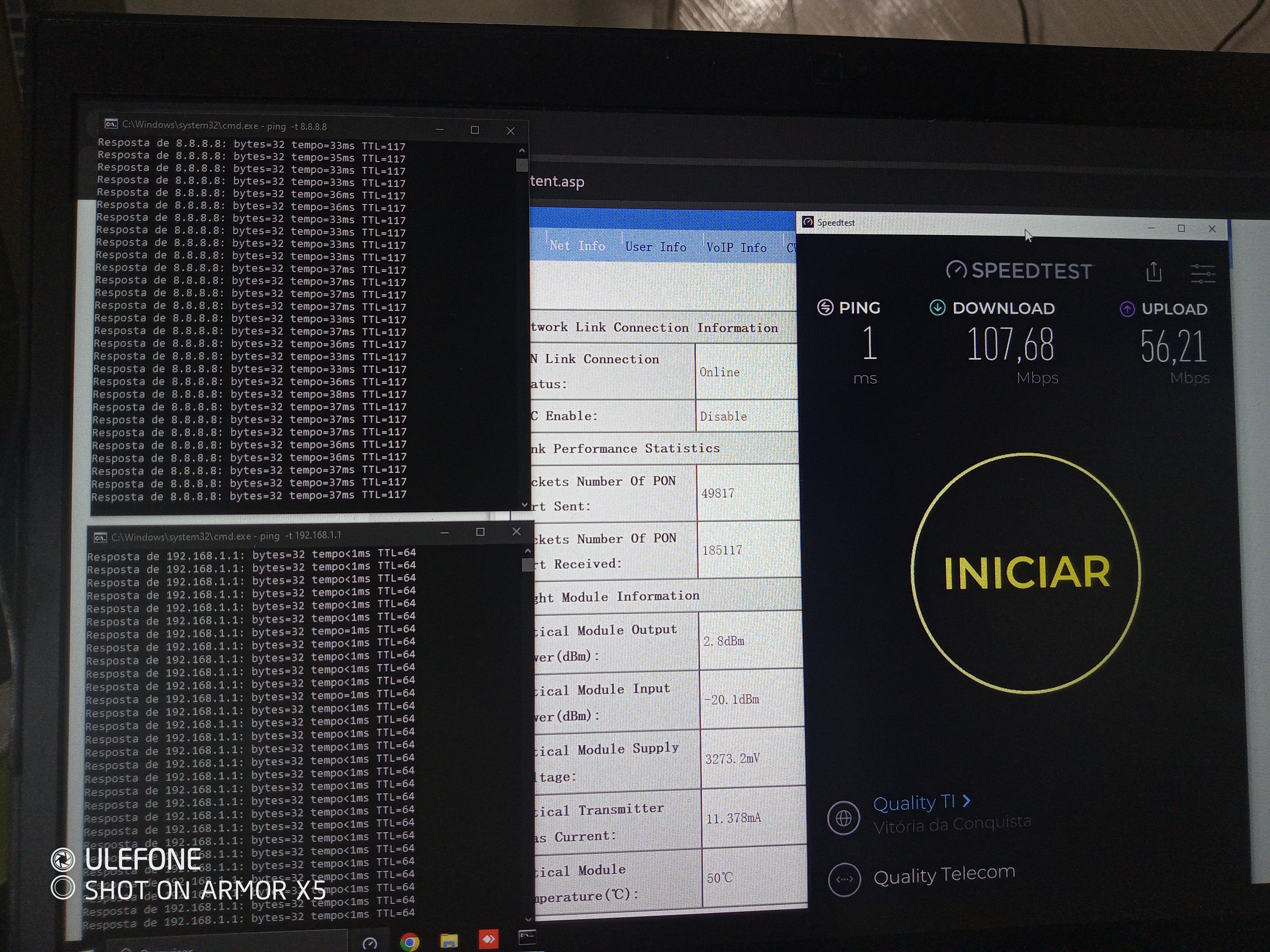Open Speedtest settings sliders icon
1270x952 pixels.
pos(1202,273)
